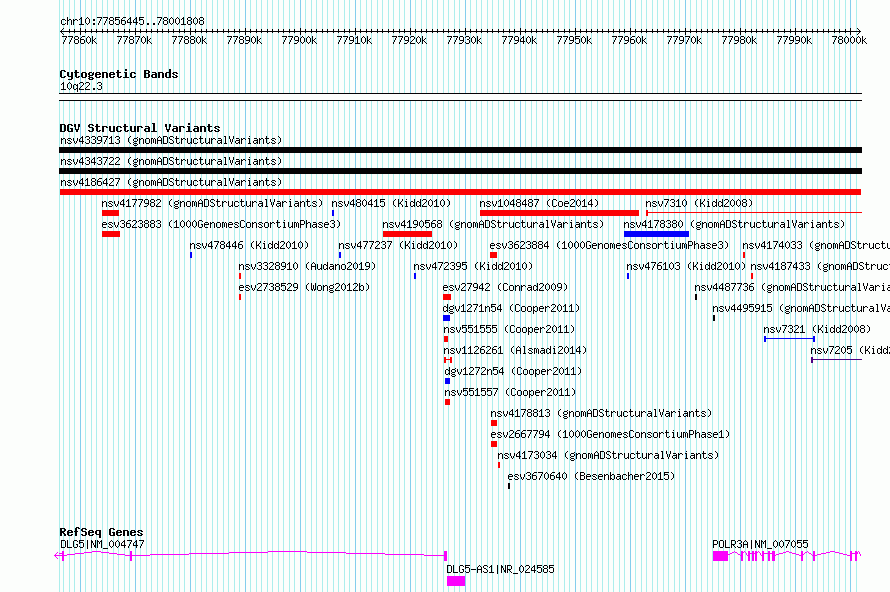Open the nsv480415 (Kidd2010) label
The image size is (890, 592).
[391, 203]
